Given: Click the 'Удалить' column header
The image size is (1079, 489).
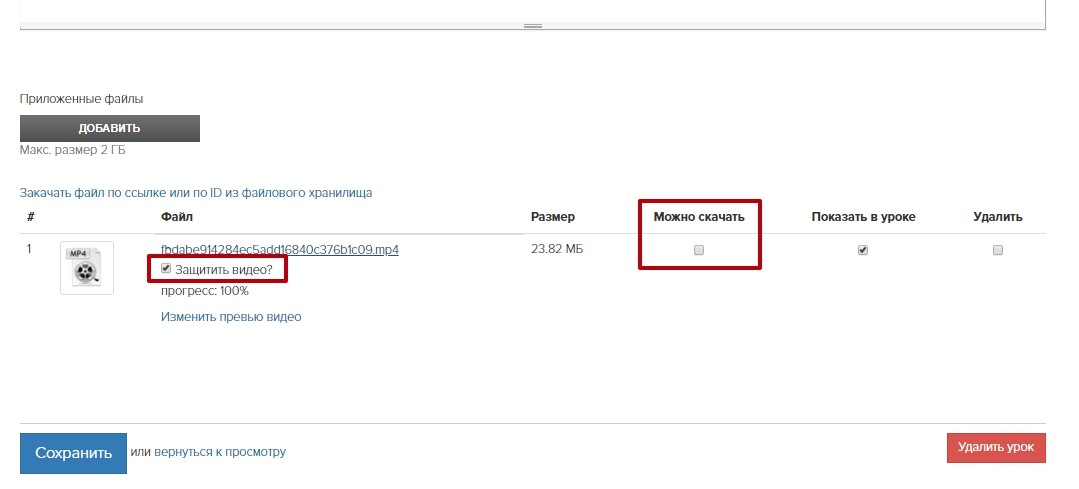Looking at the screenshot, I should (x=998, y=217).
